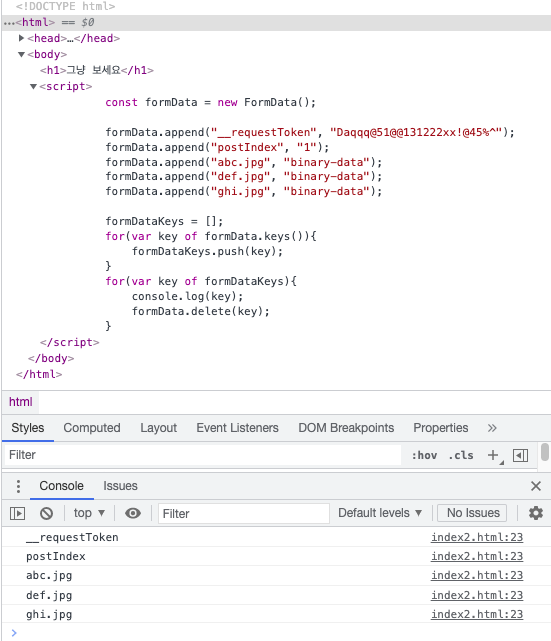Clear the console with the ban icon
This screenshot has height=641, width=551.
click(47, 513)
